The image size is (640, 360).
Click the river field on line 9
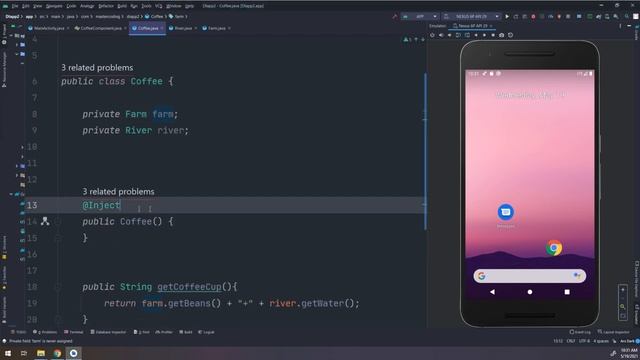(x=171, y=131)
